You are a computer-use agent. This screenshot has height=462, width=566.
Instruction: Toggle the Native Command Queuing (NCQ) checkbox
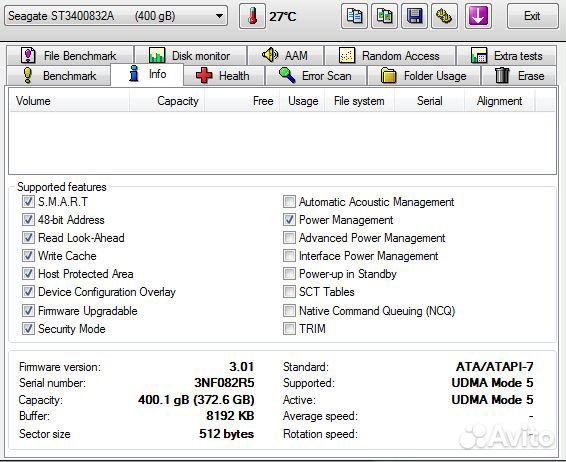click(289, 310)
